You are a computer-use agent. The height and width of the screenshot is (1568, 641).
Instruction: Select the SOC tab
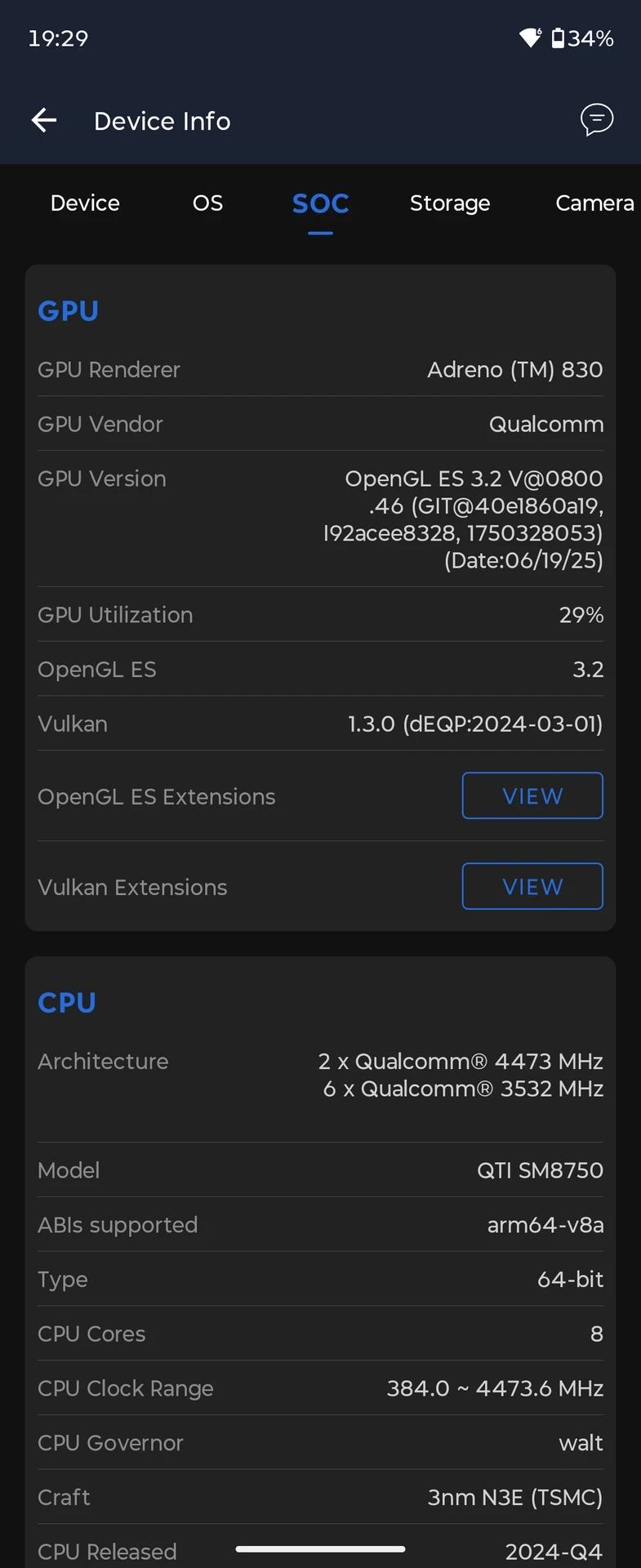[x=320, y=203]
